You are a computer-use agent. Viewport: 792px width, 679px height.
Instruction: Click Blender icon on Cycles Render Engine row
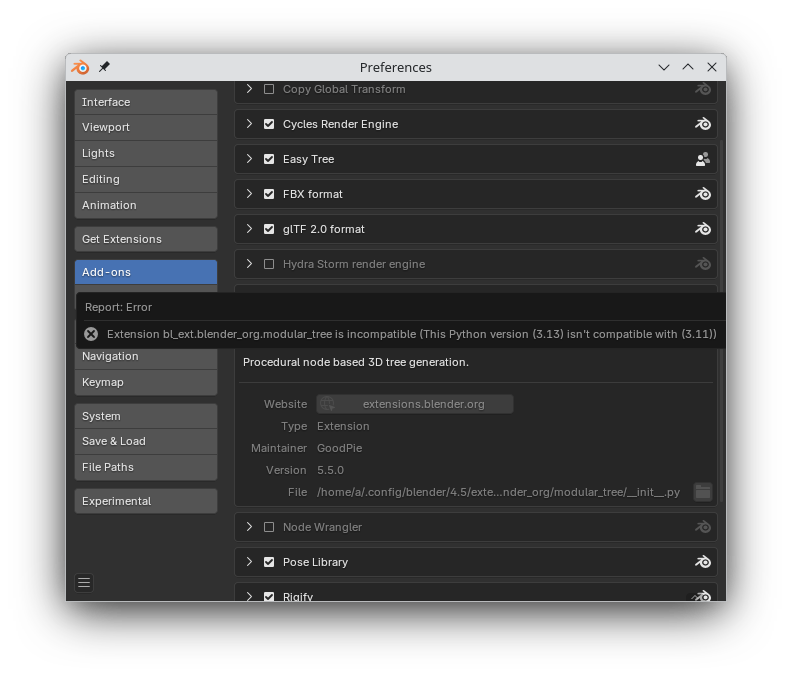pos(703,124)
